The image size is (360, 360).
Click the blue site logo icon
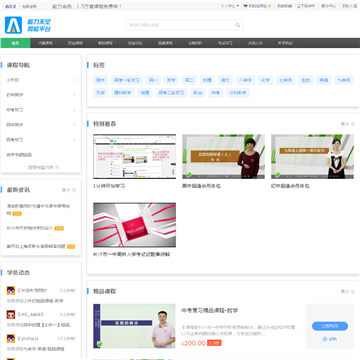click(x=13, y=25)
